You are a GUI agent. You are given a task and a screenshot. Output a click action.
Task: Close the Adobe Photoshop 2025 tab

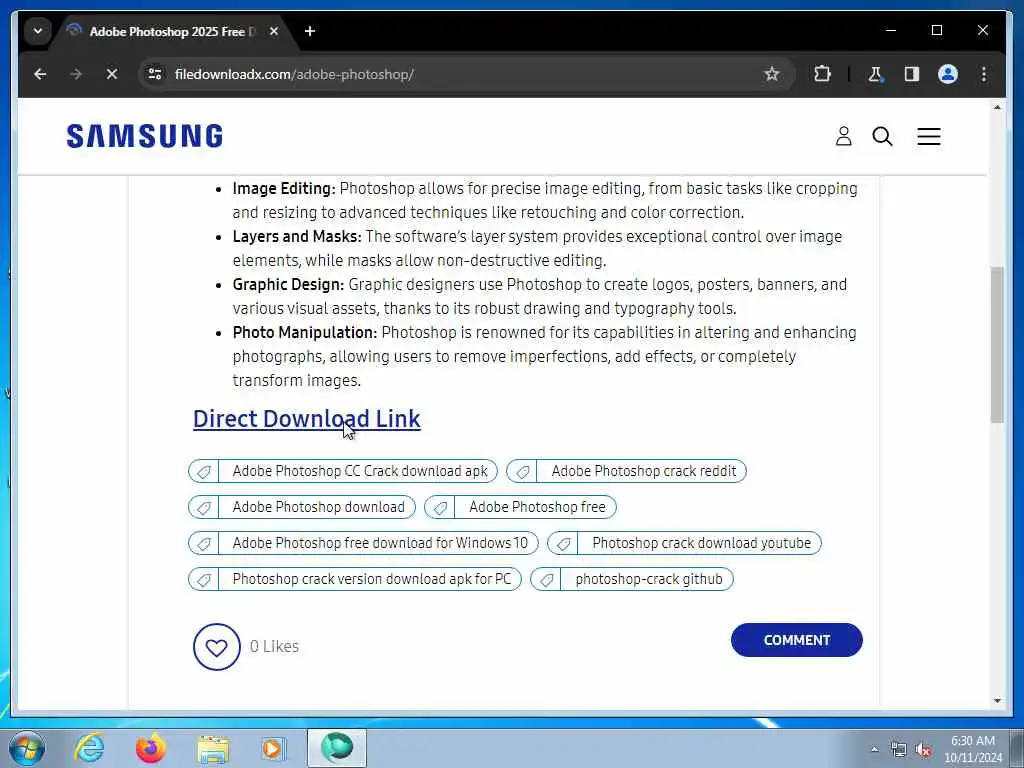coord(274,31)
